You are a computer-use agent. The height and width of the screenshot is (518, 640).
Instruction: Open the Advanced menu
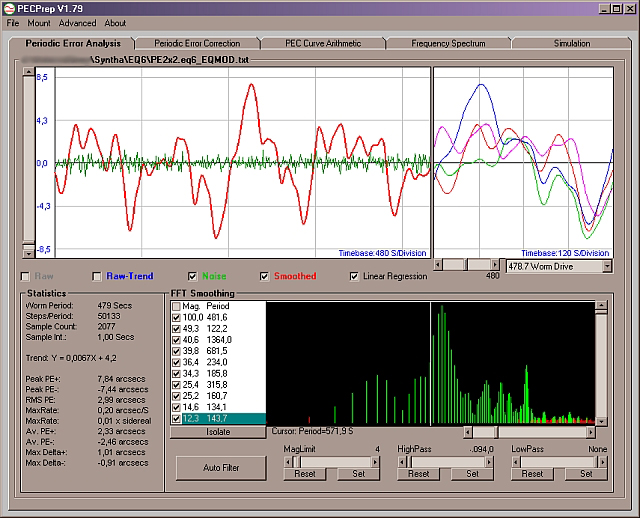pos(77,23)
